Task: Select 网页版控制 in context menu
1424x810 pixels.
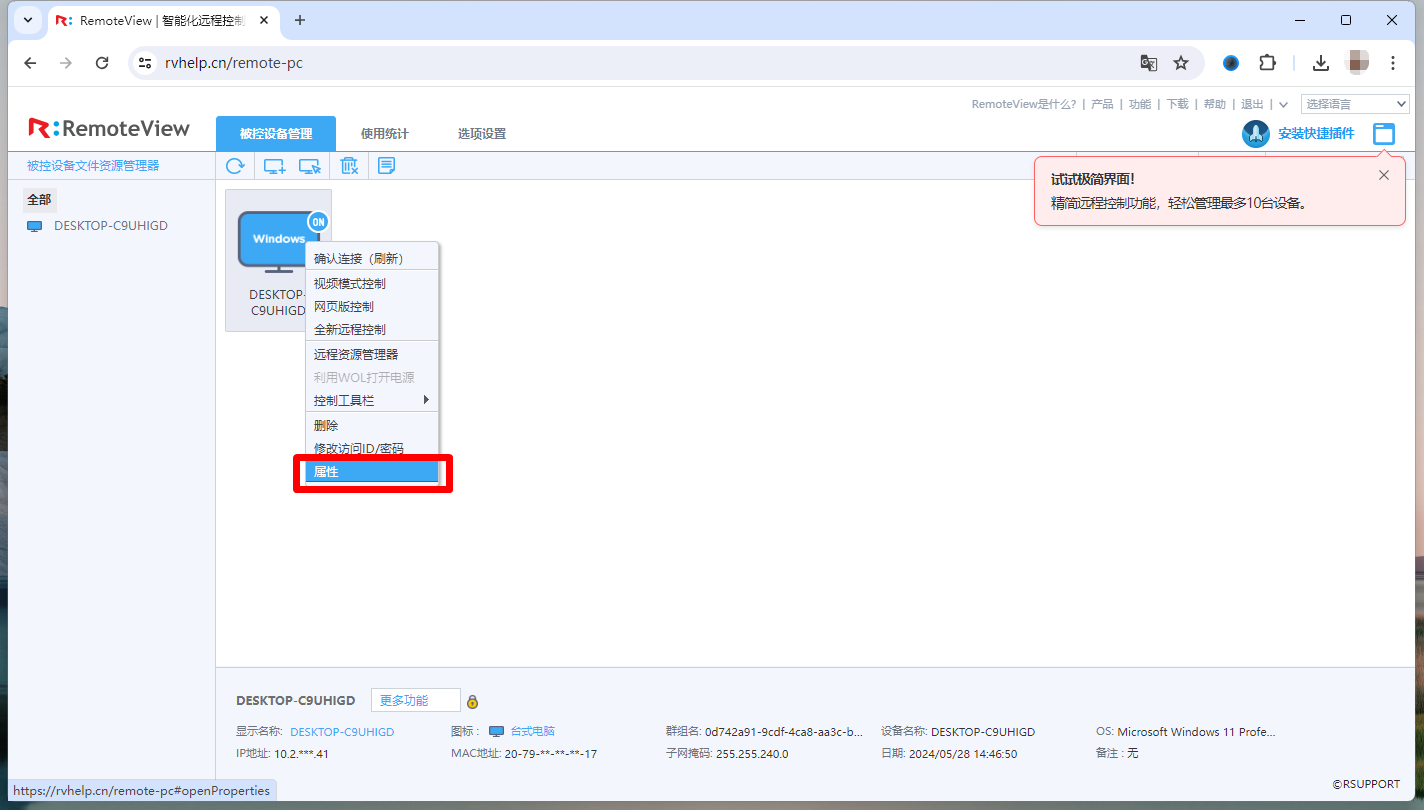Action: click(372, 306)
